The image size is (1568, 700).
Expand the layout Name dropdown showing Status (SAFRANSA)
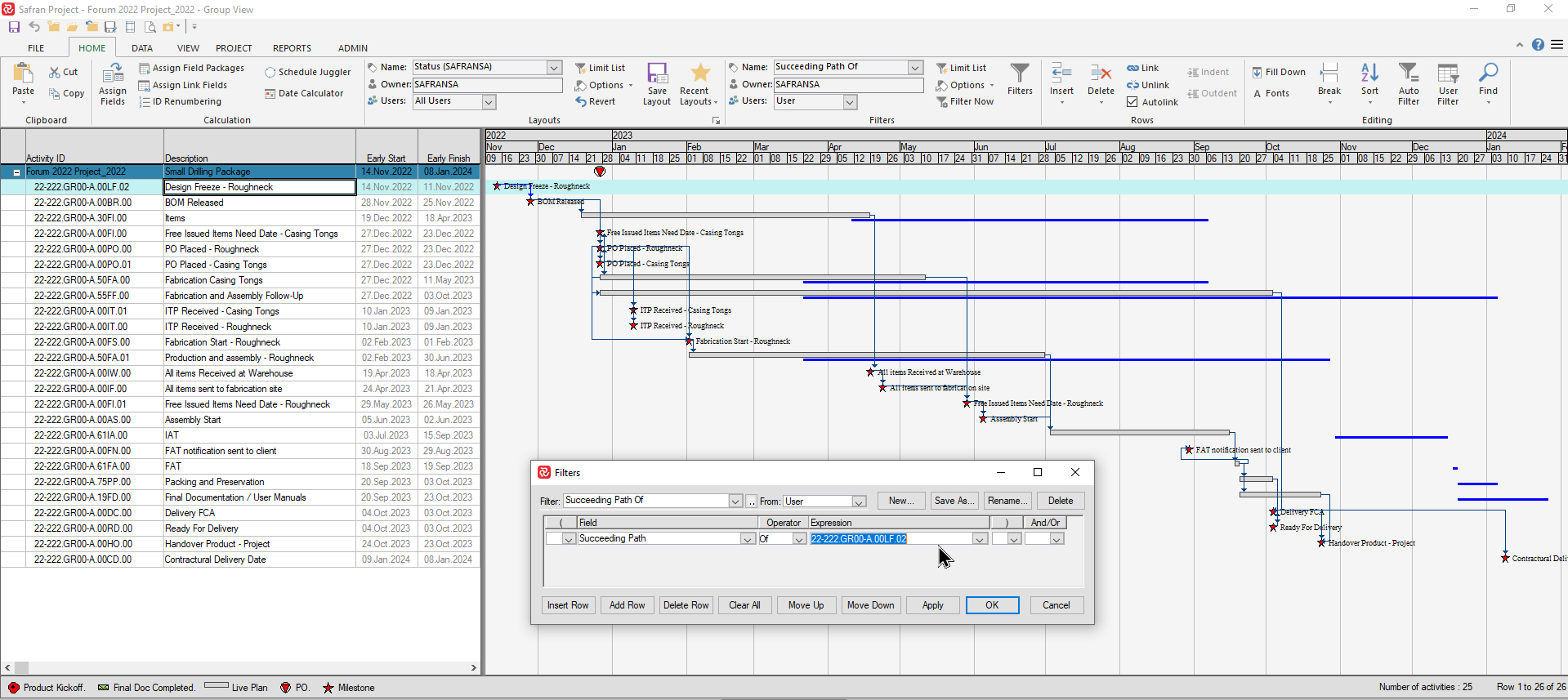555,67
